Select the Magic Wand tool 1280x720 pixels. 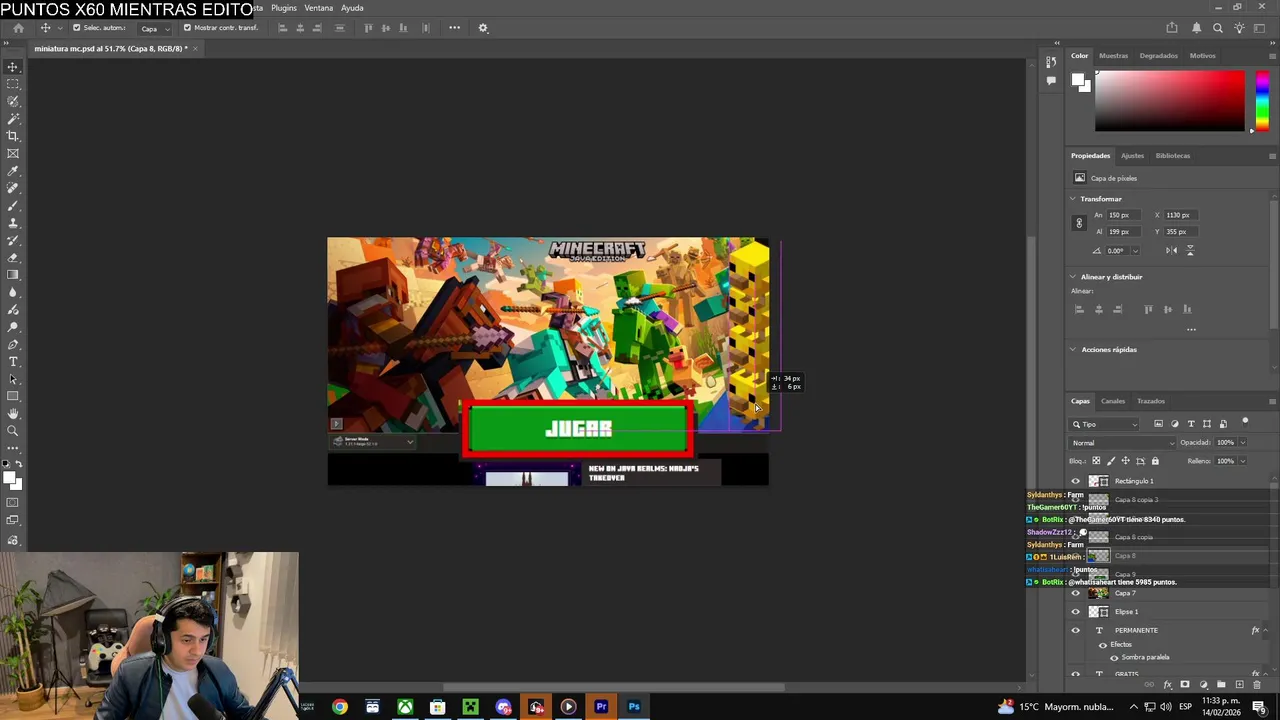point(13,119)
